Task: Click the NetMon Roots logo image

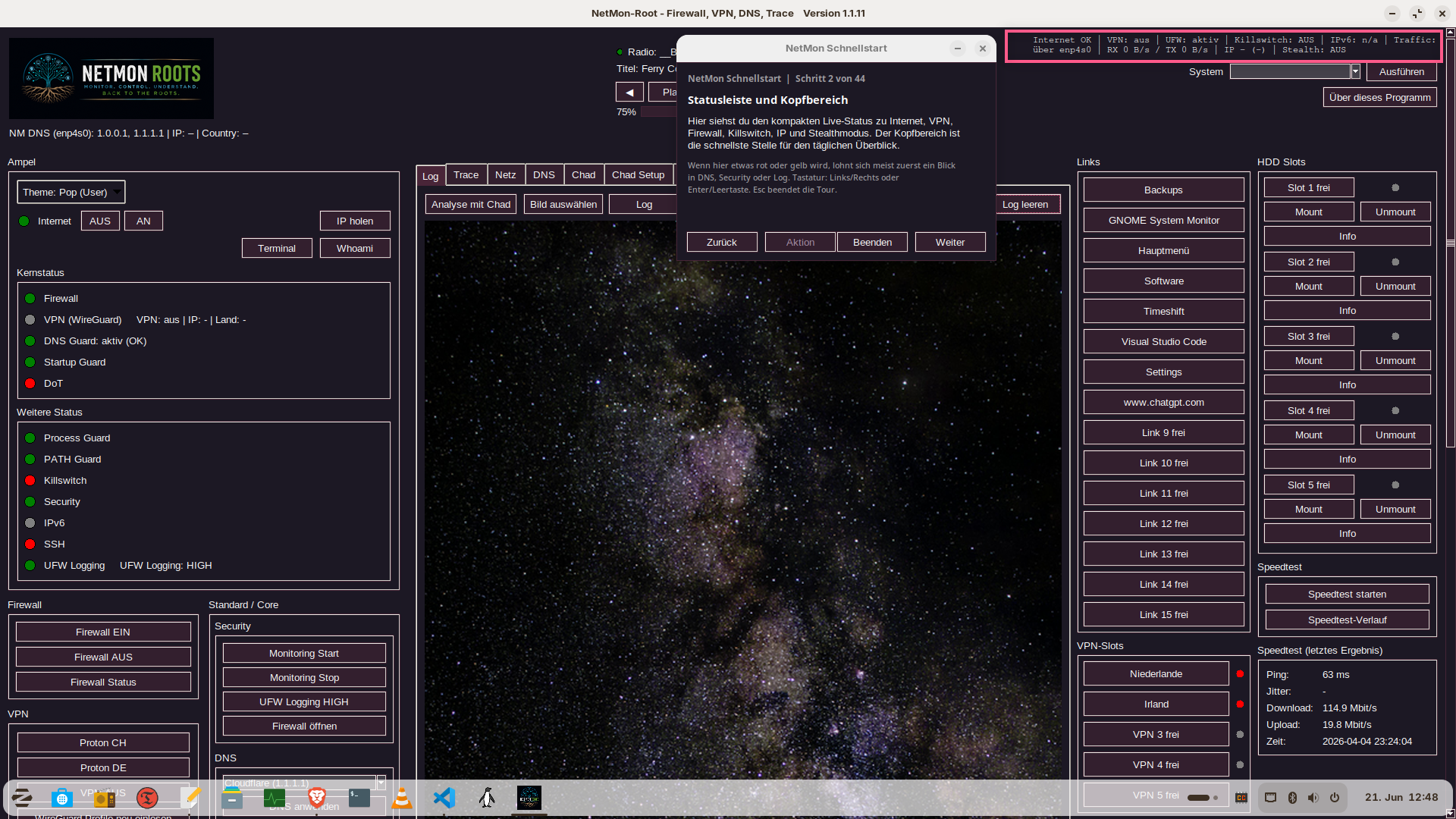Action: [111, 78]
